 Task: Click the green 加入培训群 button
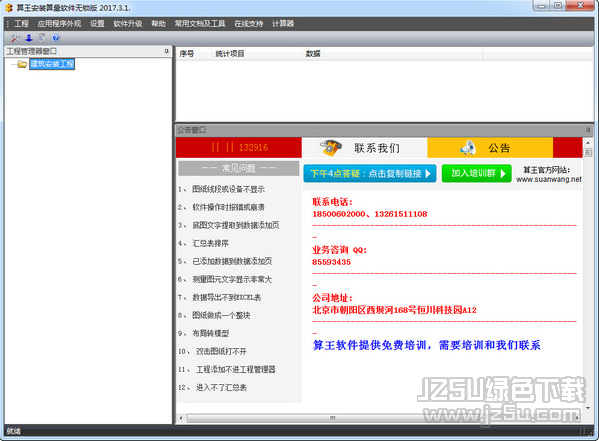476,173
